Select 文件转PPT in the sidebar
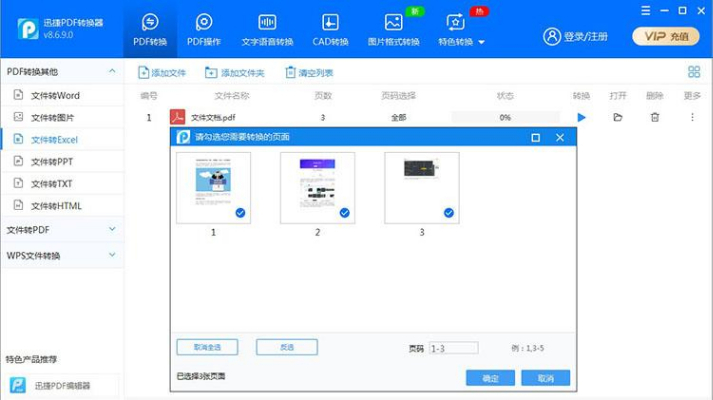This screenshot has height=400, width=713. click(62, 161)
